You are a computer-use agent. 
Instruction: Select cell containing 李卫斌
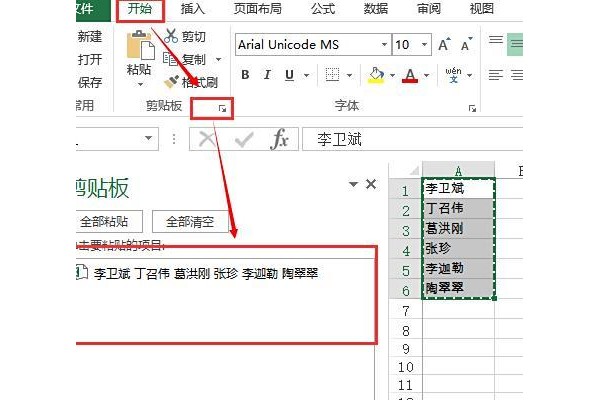(458, 188)
